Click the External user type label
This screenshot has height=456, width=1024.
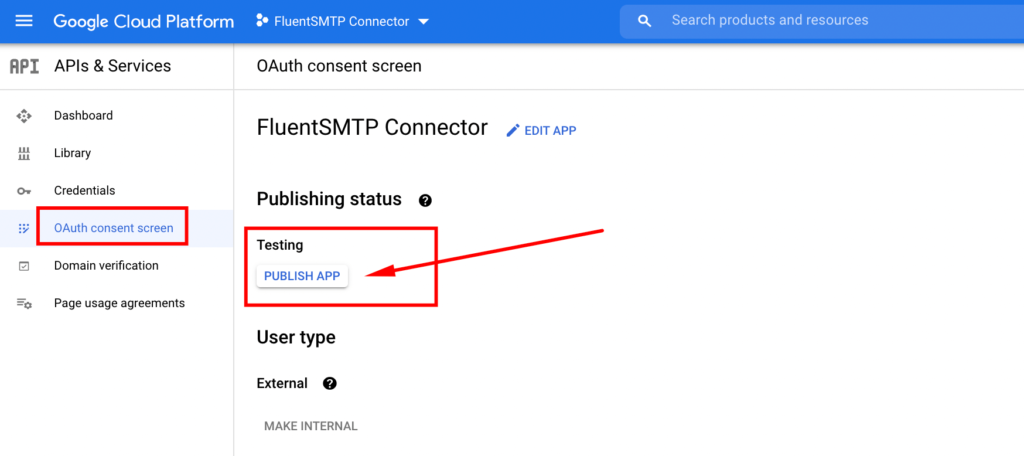tap(282, 383)
